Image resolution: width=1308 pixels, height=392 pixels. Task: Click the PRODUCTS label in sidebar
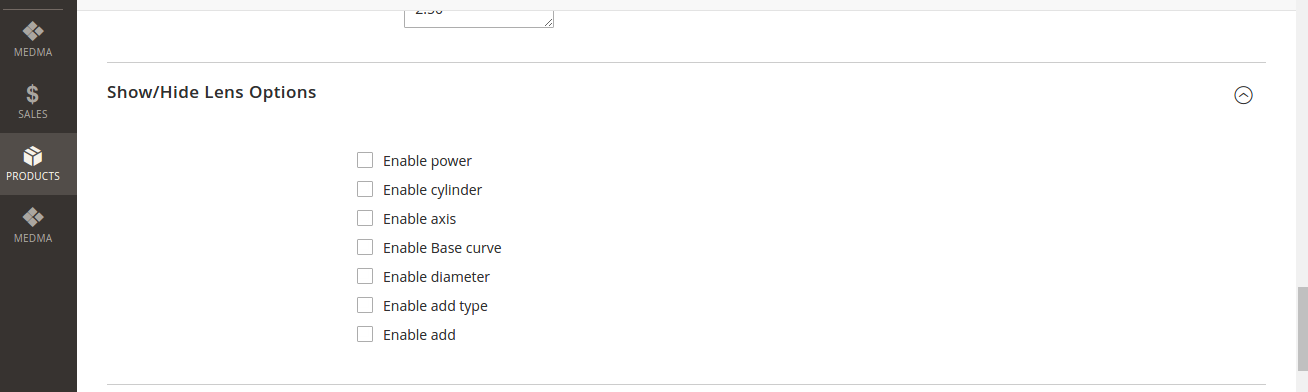[x=33, y=176]
